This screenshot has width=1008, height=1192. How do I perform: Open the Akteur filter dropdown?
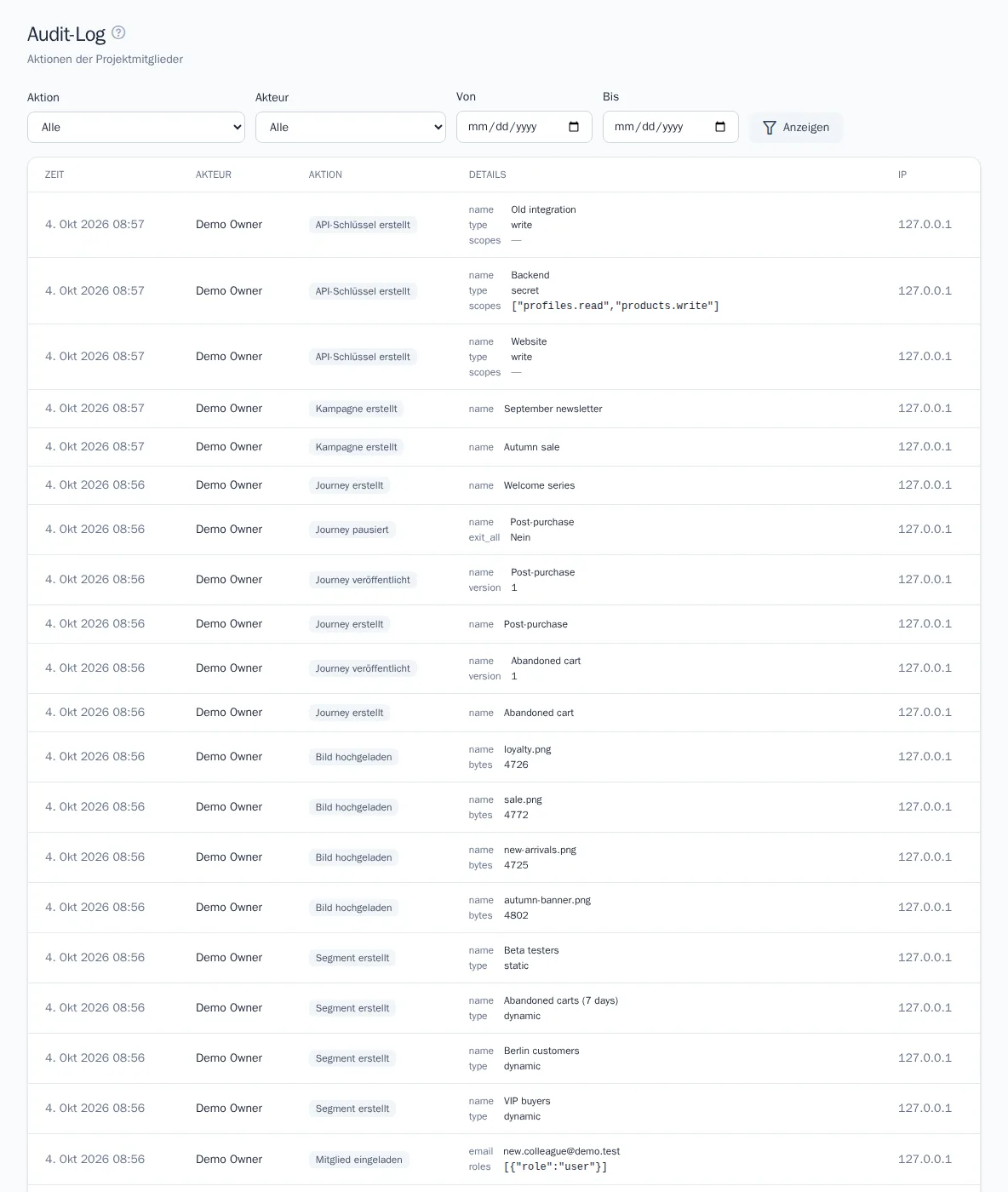pos(351,127)
